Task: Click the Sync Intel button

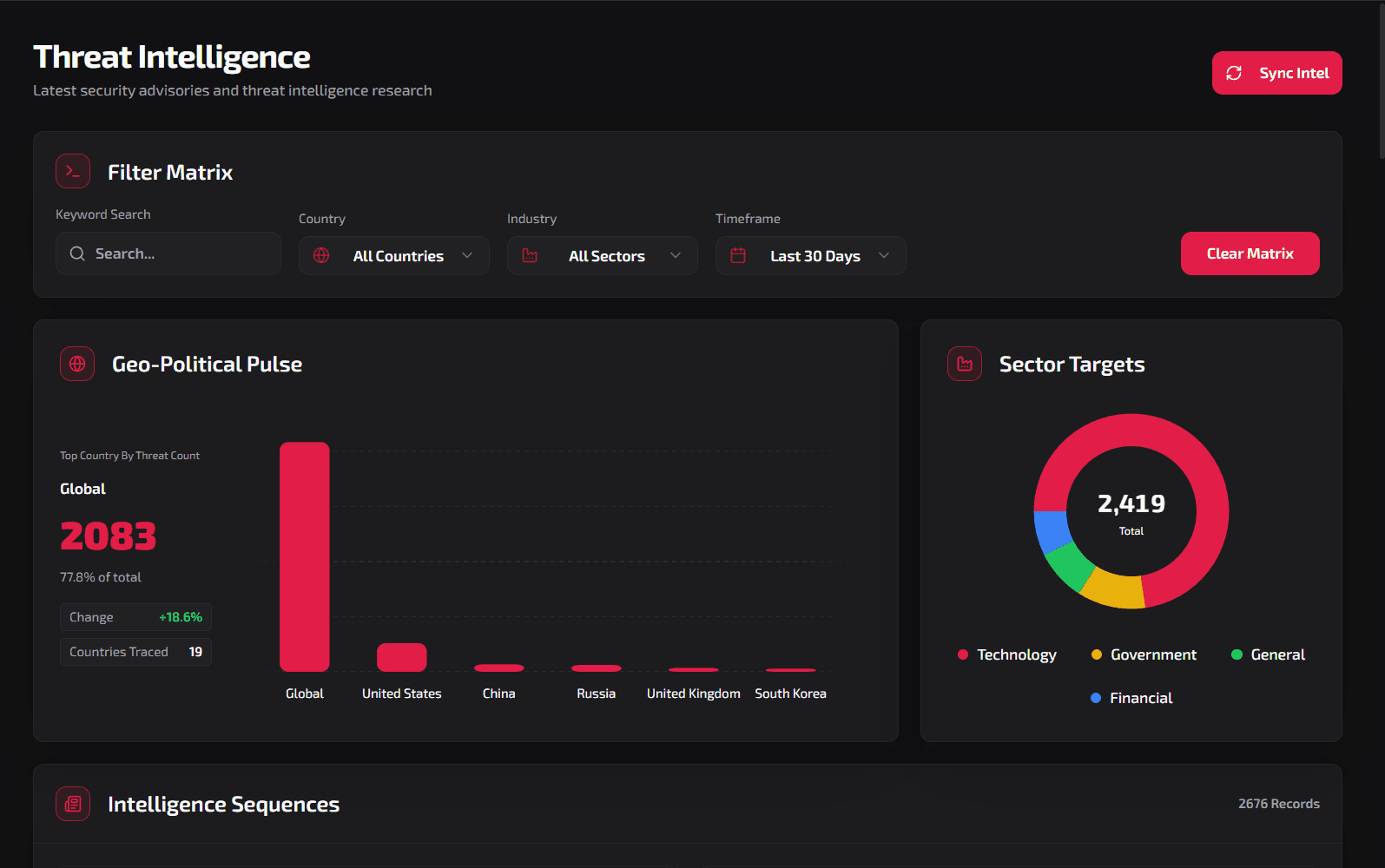Action: coord(1276,73)
